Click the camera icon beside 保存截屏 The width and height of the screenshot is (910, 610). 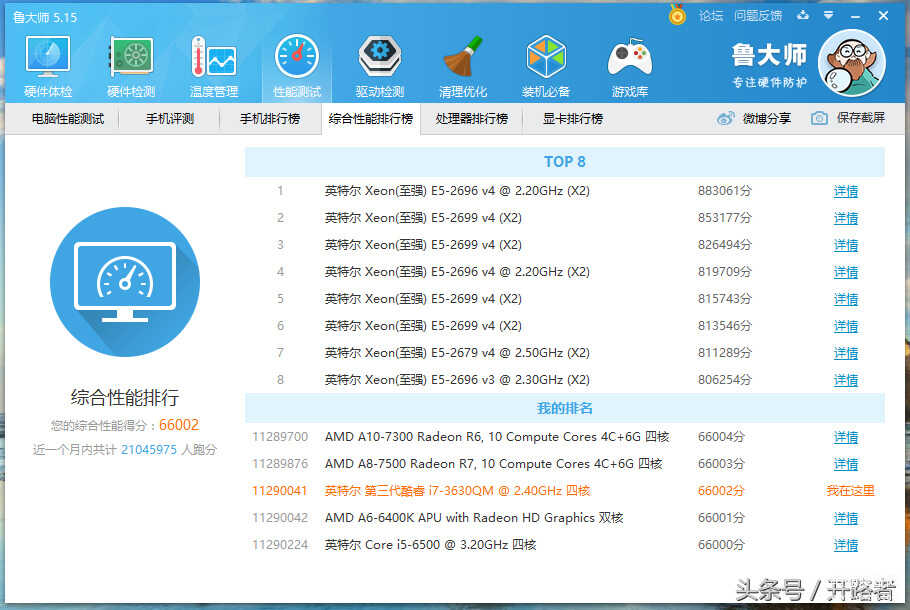click(819, 118)
